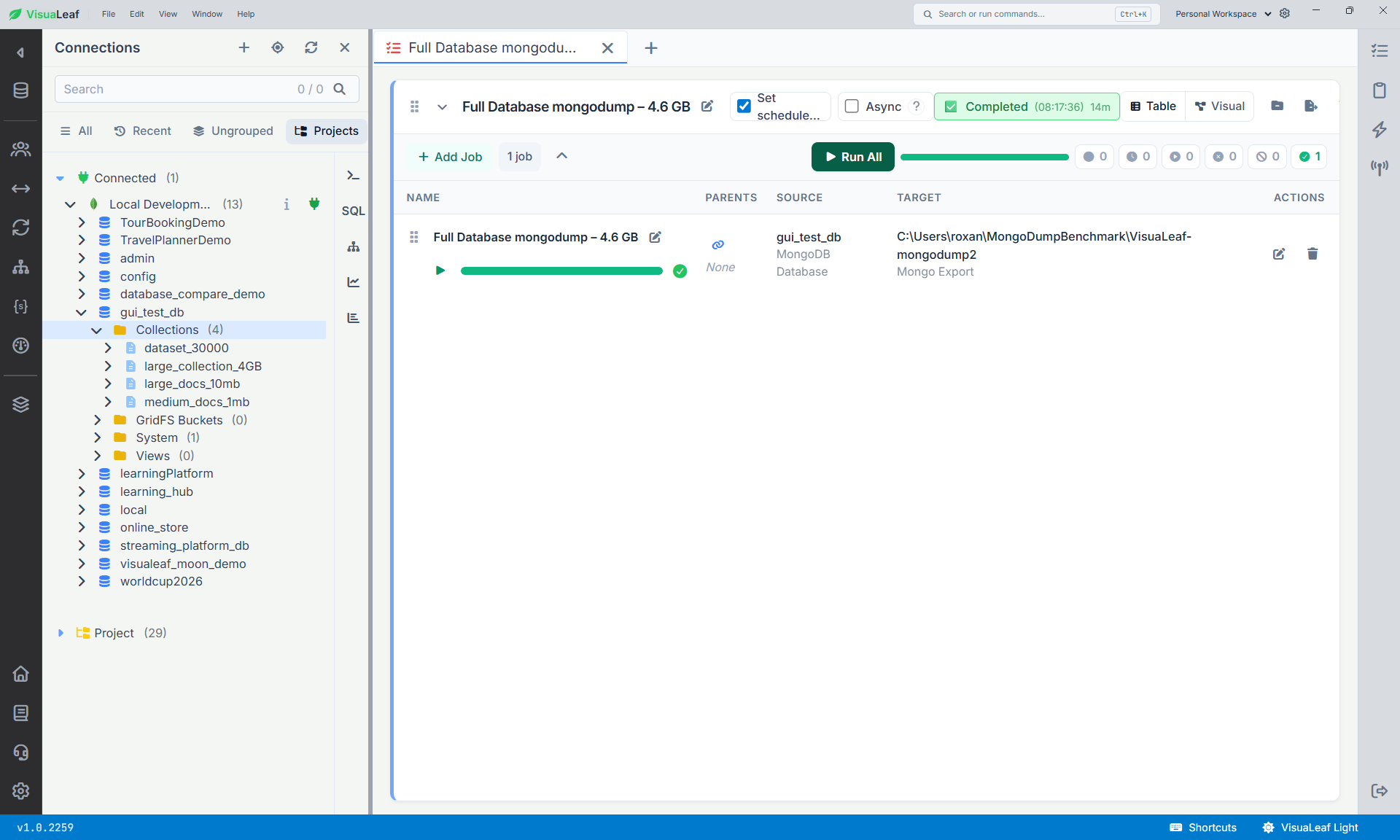This screenshot has height=840, width=1400.
Task: Click the Add Job button
Action: (450, 157)
